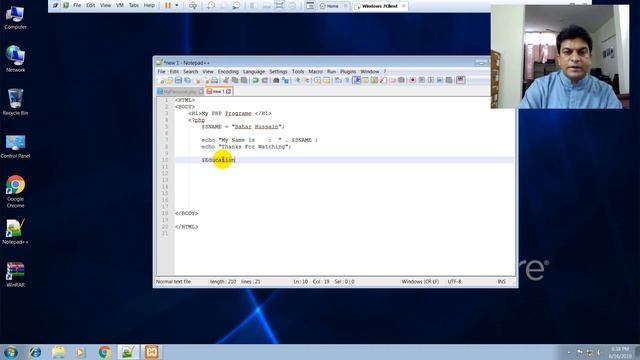
Task: Toggle synchronized horizontal scrolling
Action: [327, 80]
